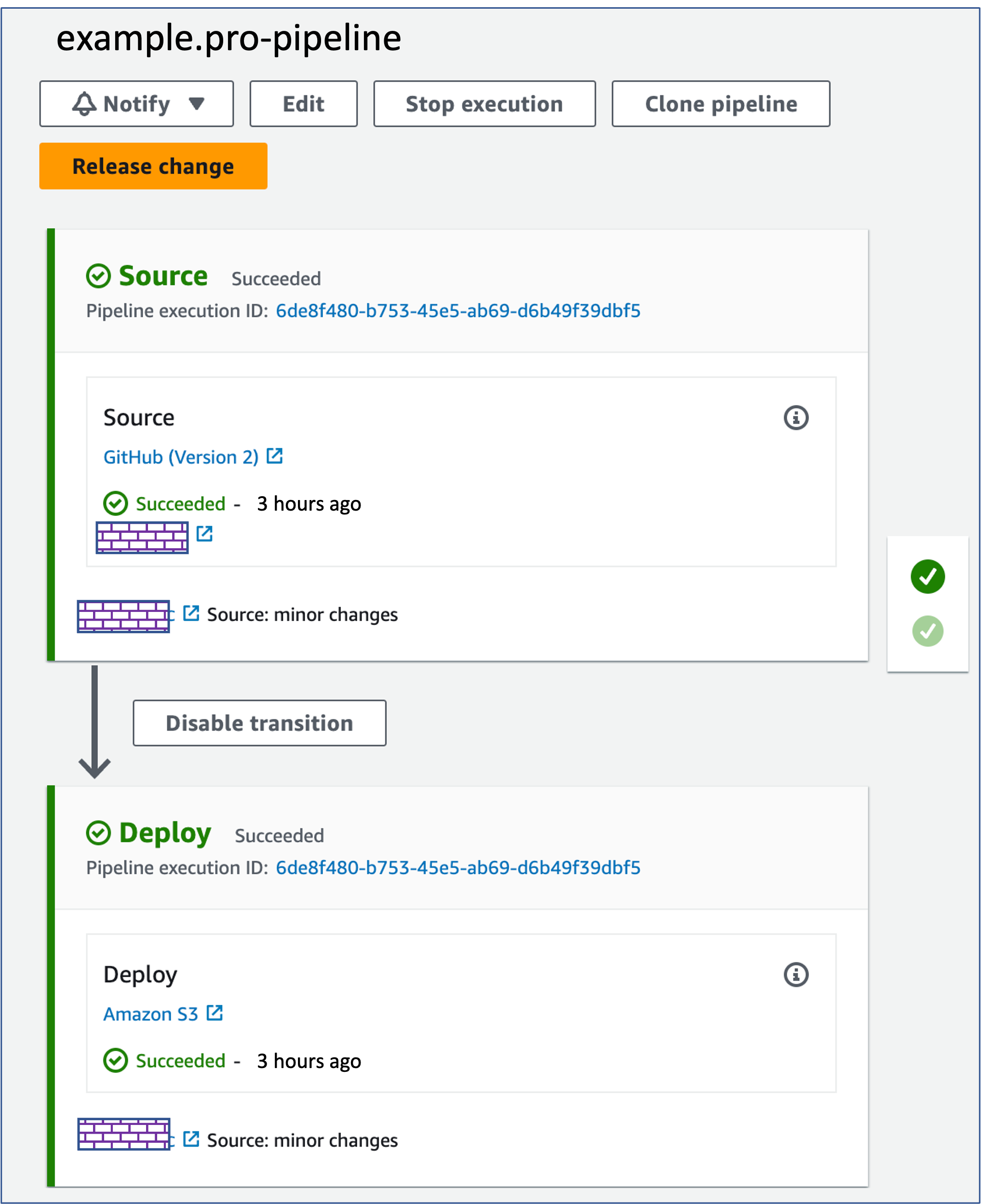The image size is (981, 1204).
Task: Open the GitHub (Version 2) provider link
Action: click(181, 457)
